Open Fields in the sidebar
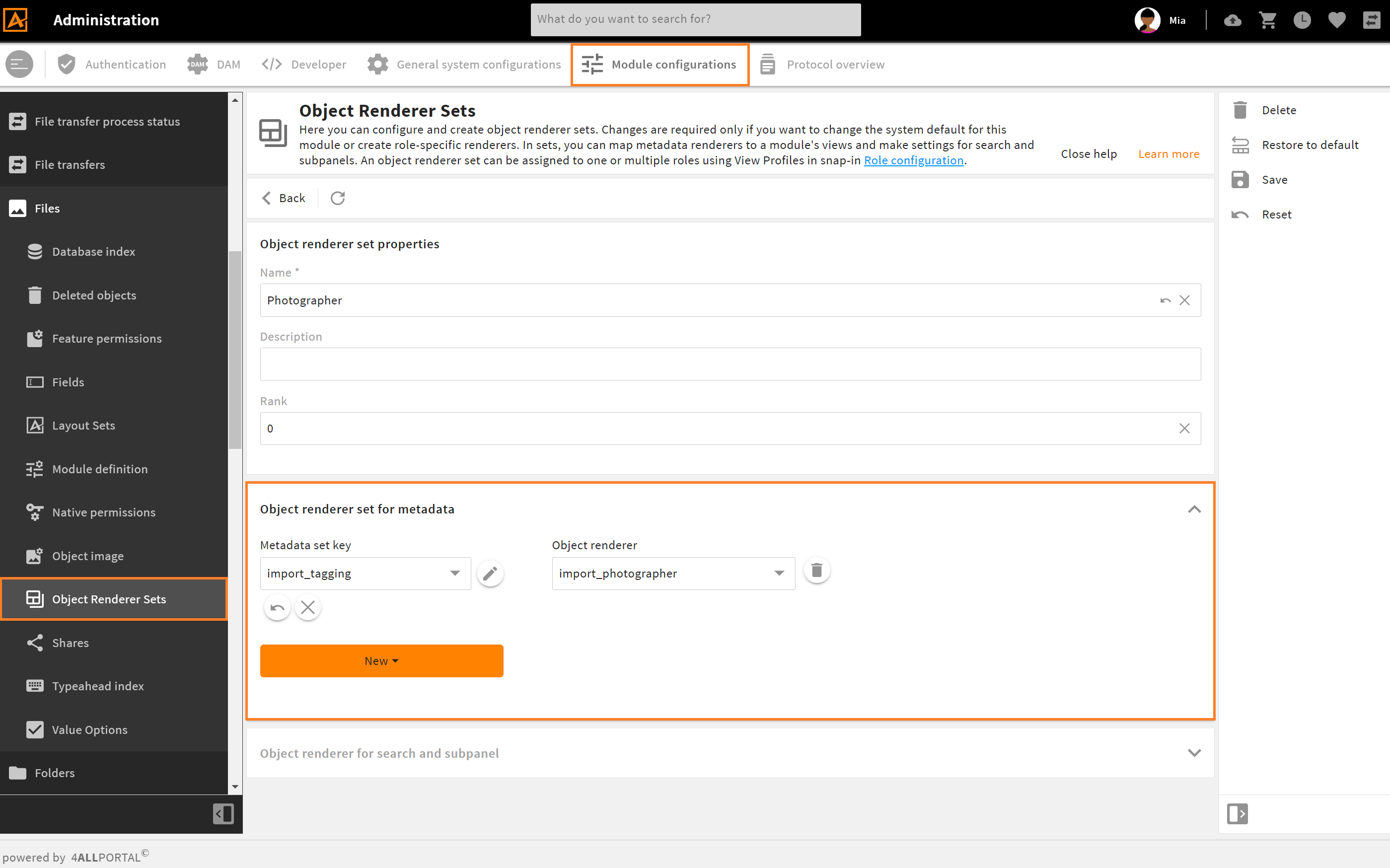The height and width of the screenshot is (868, 1390). click(x=114, y=382)
